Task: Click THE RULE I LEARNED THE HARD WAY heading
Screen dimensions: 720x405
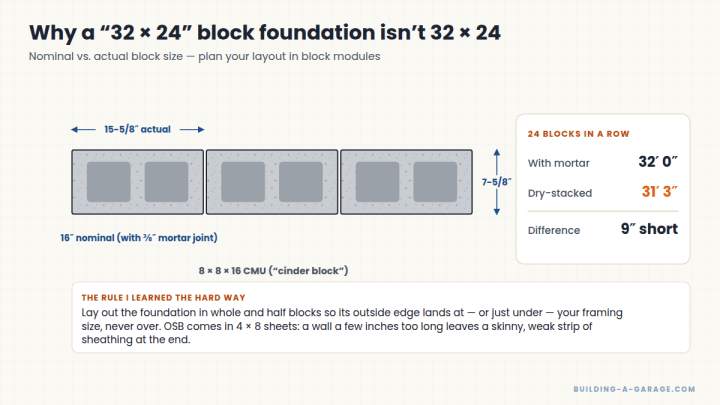Action: 163,298
